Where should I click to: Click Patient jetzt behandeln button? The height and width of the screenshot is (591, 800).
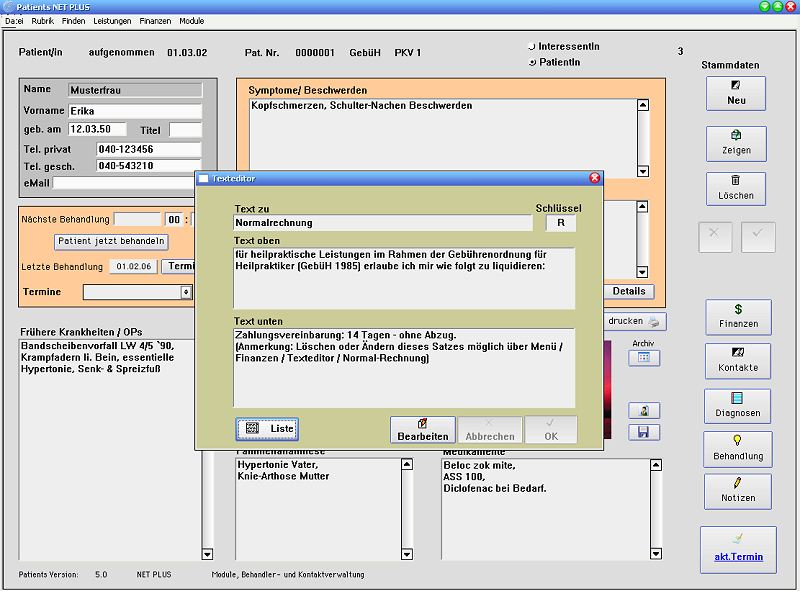pos(111,241)
